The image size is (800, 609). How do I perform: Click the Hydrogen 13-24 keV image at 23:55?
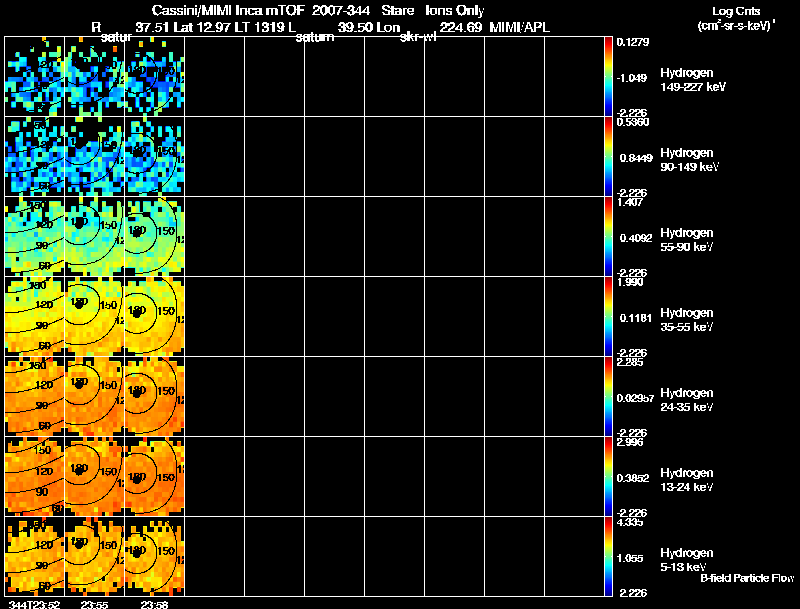click(94, 476)
